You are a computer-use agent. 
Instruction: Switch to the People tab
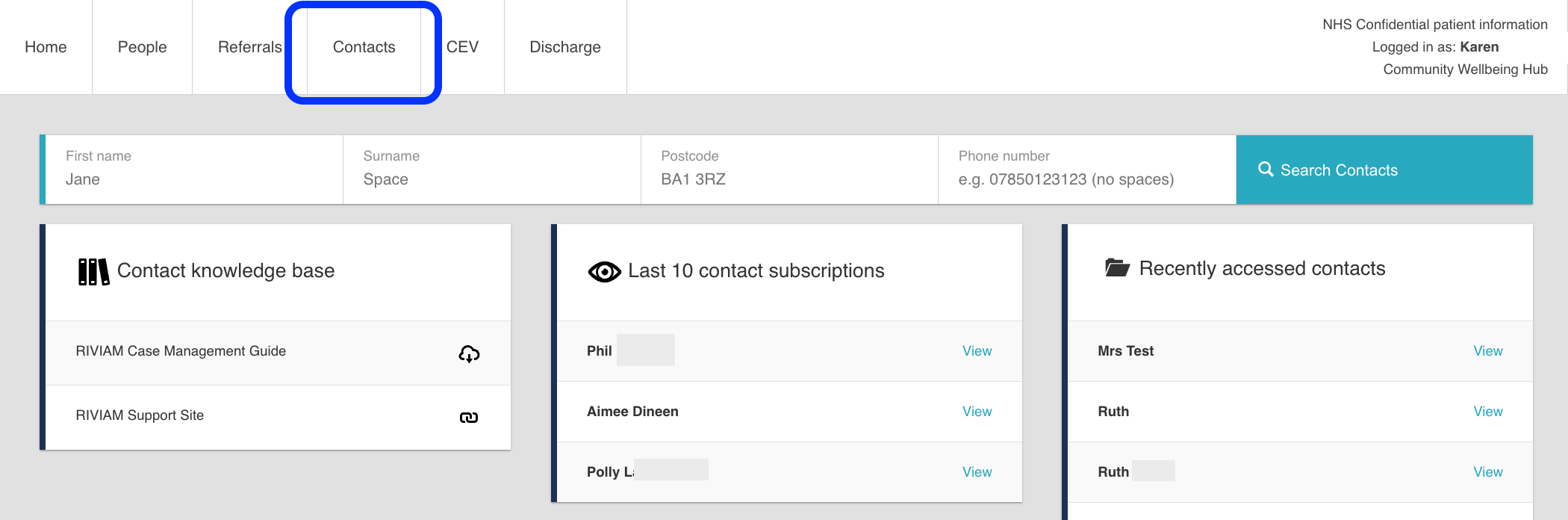[x=142, y=47]
